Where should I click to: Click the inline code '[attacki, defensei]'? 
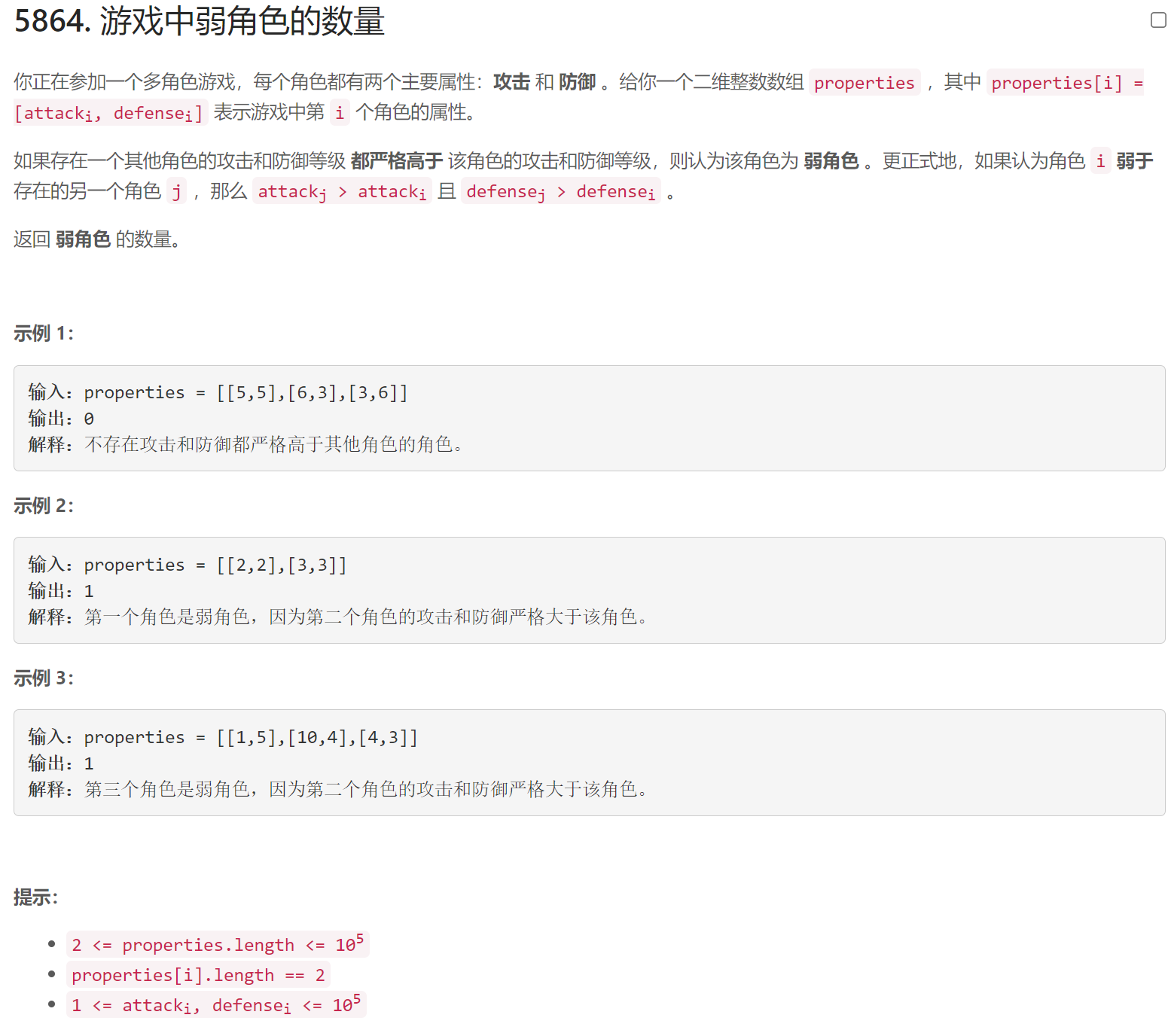tap(109, 113)
